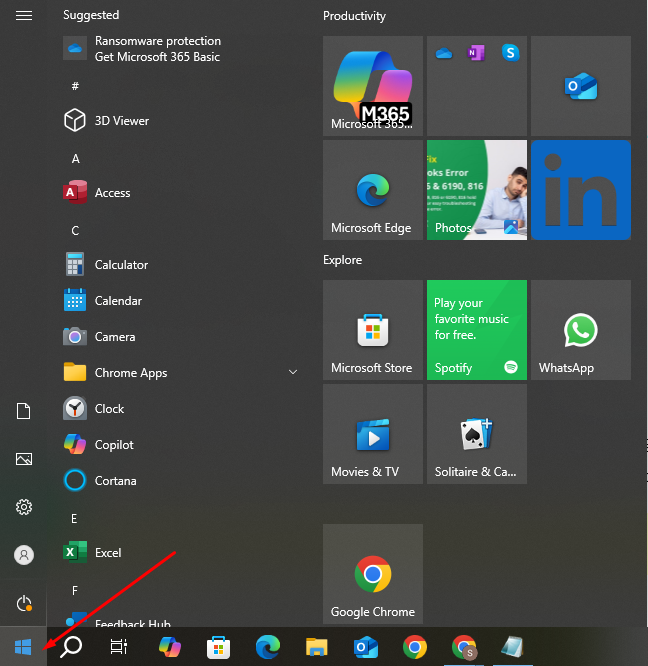This screenshot has height=666, width=648.
Task: Open File Explorer from the taskbar
Action: tap(317, 647)
